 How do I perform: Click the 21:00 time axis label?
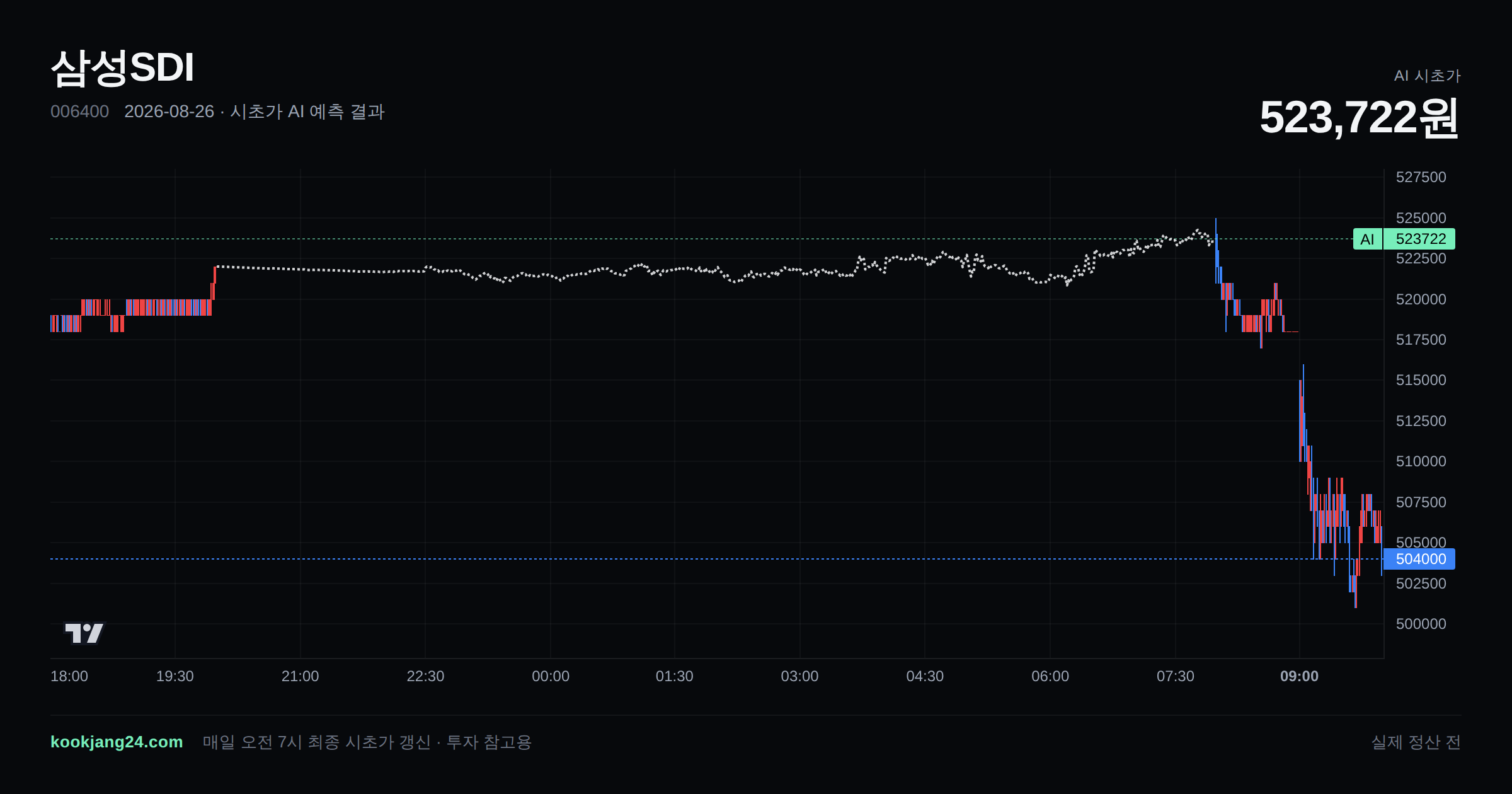coord(300,676)
